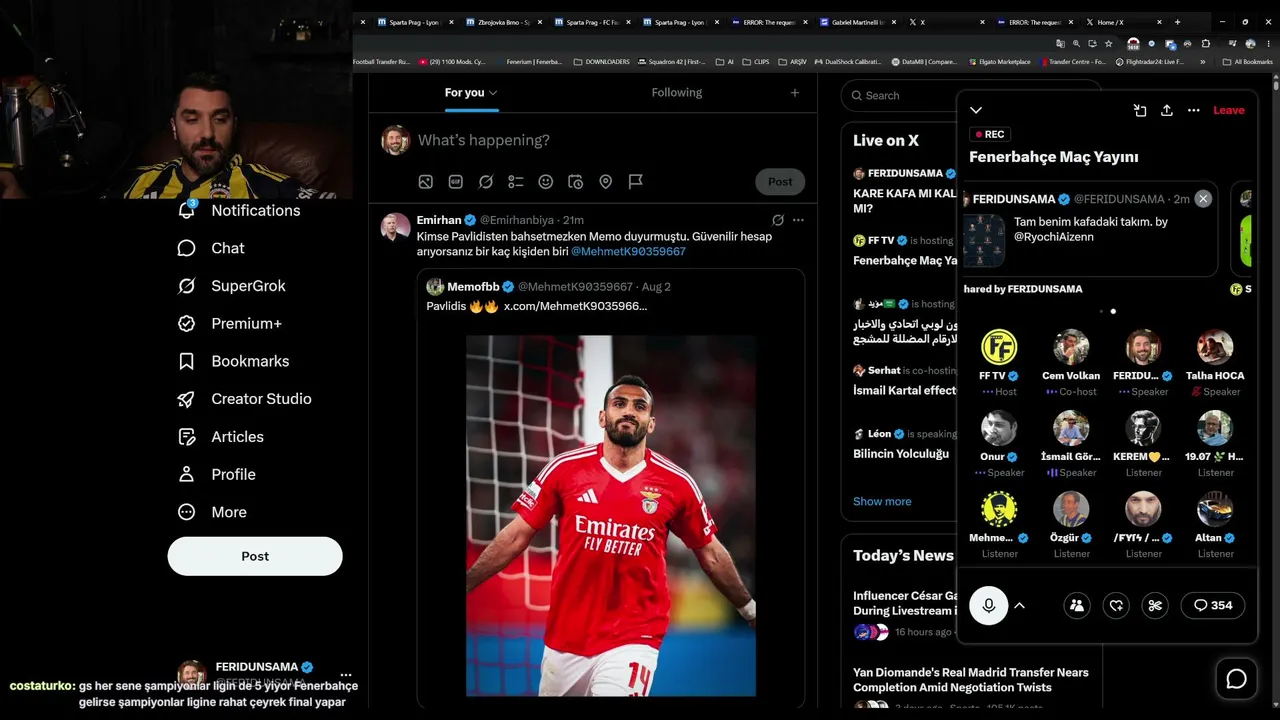Show more Live on X items

[882, 502]
